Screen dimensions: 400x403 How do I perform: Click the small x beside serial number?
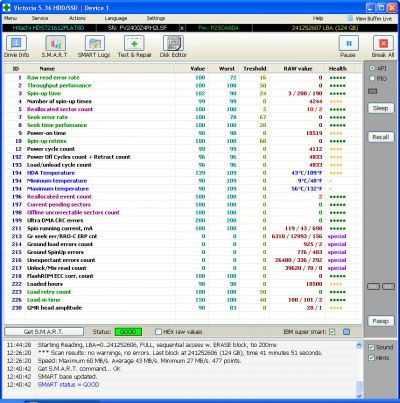pos(182,28)
